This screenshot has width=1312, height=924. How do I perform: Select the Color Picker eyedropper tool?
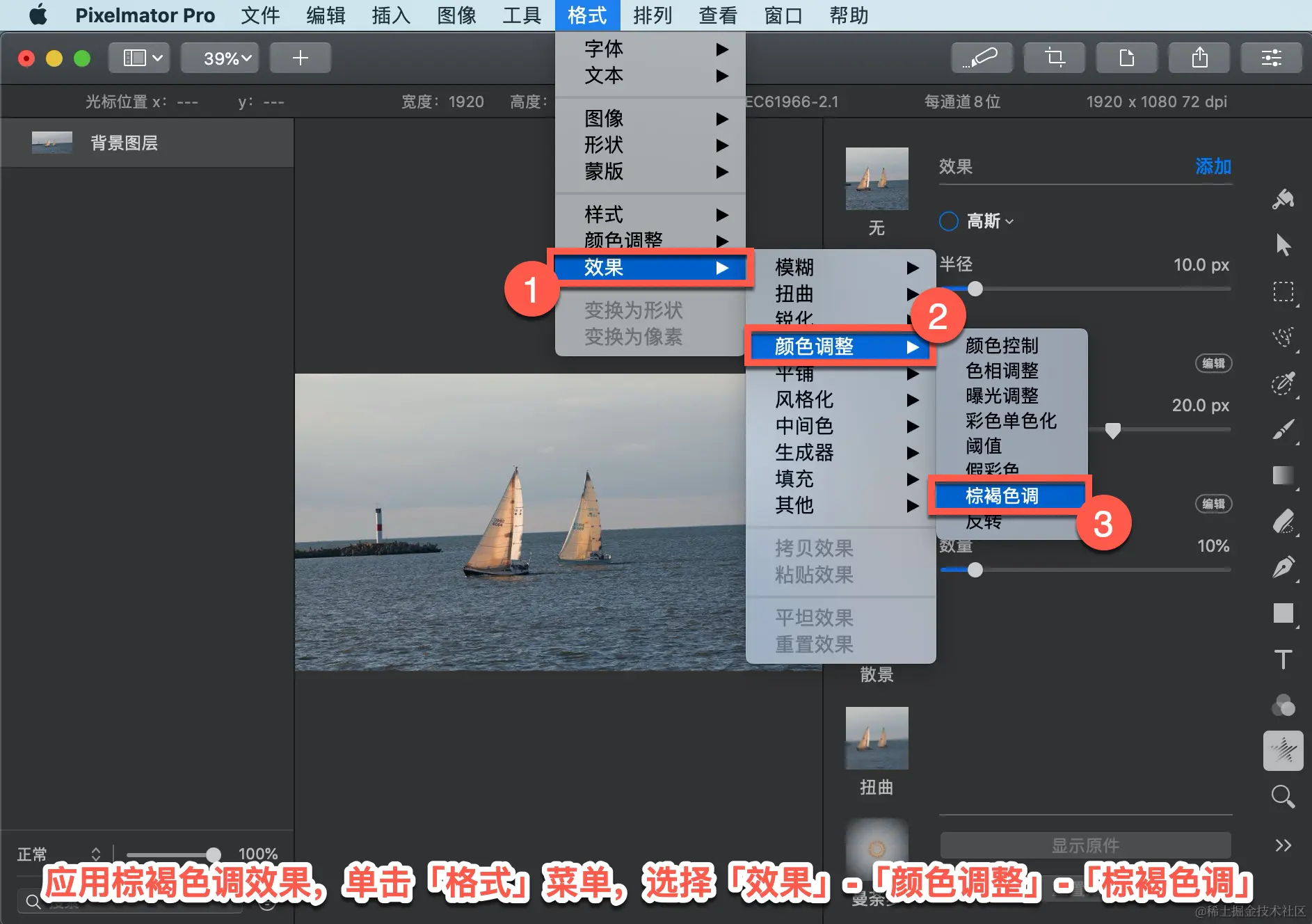(1283, 383)
